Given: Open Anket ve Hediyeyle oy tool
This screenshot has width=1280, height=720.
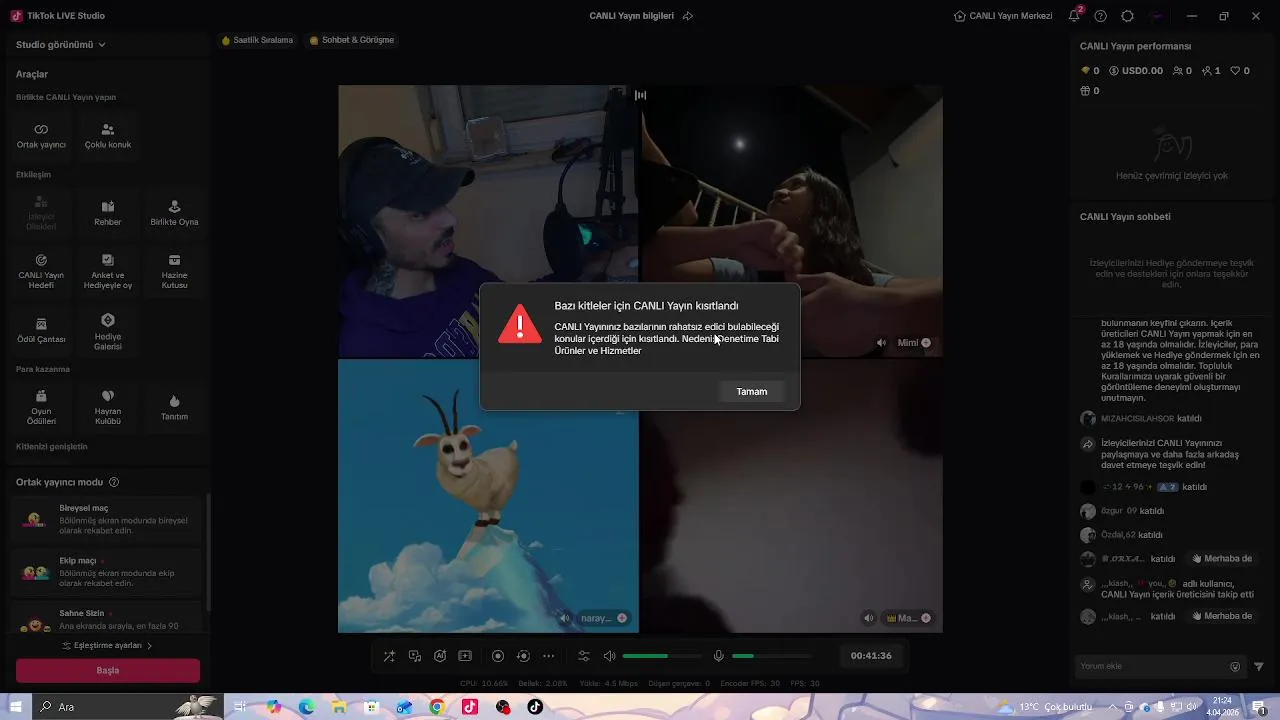Looking at the screenshot, I should click(x=108, y=272).
